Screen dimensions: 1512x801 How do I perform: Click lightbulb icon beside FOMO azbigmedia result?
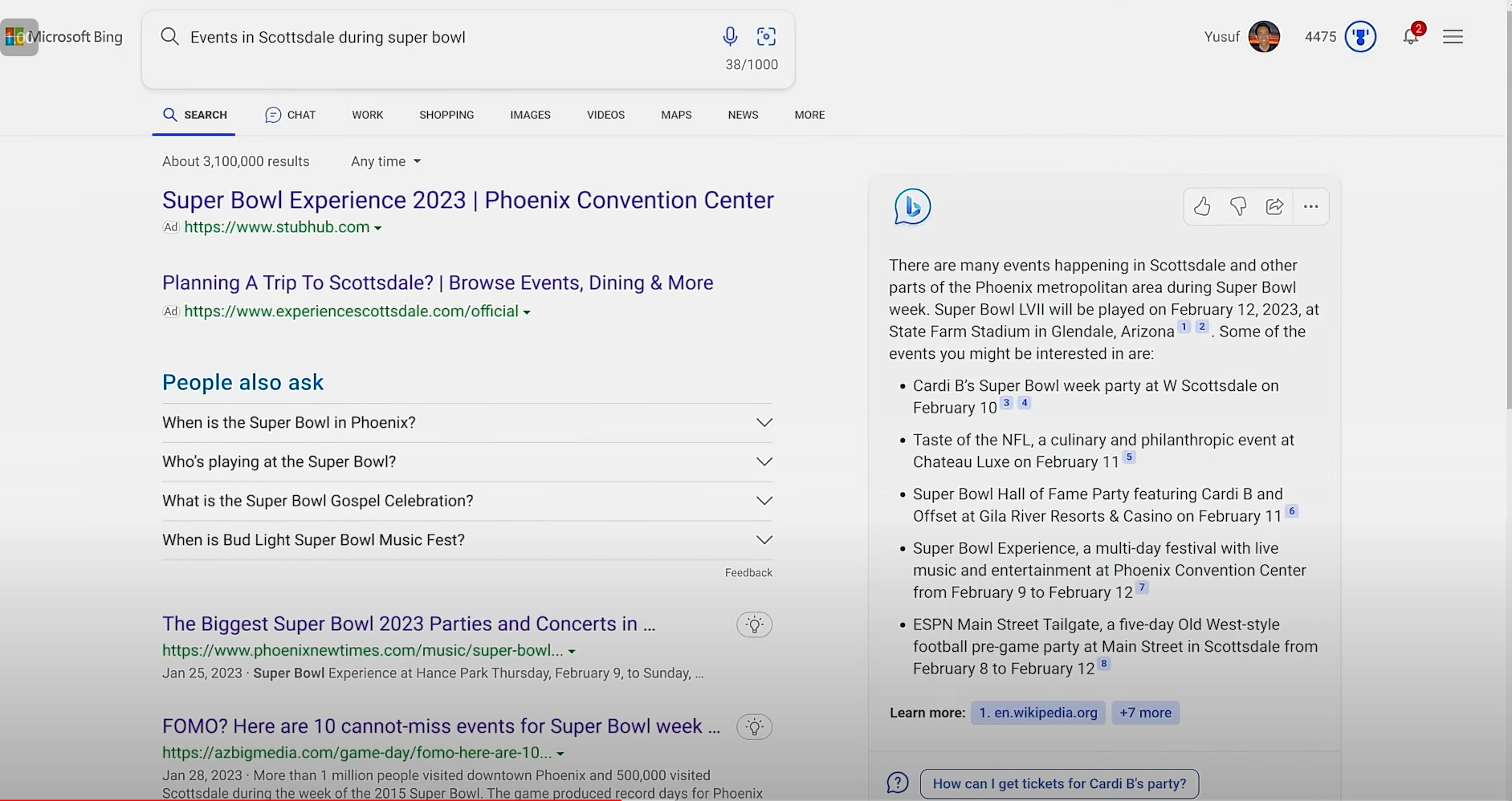click(754, 727)
